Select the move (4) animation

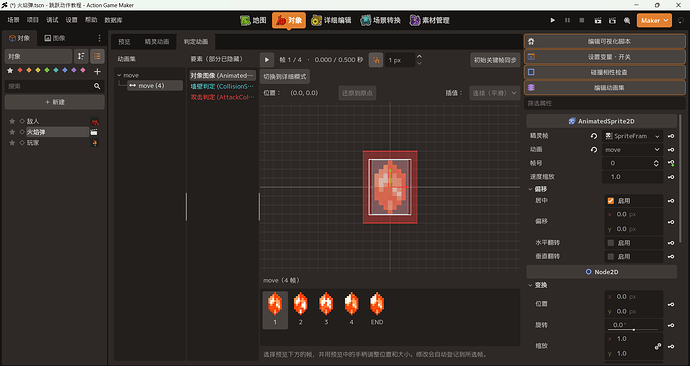tap(155, 85)
